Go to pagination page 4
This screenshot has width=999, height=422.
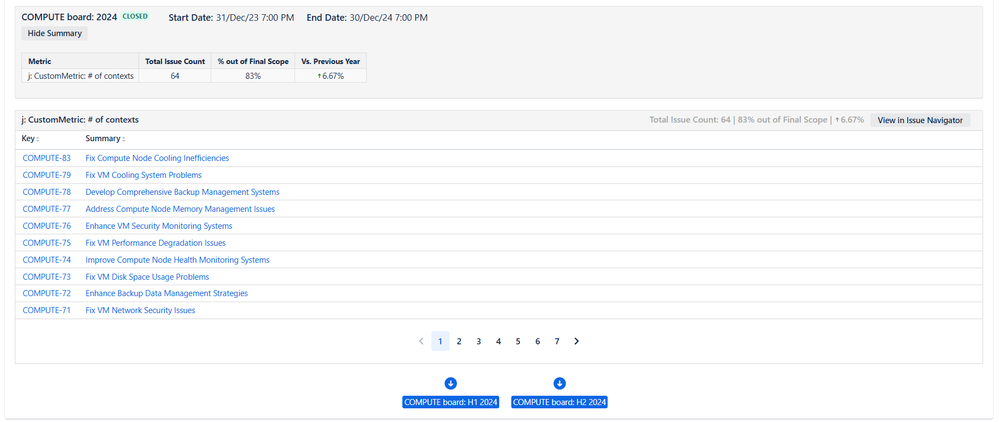[x=498, y=341]
